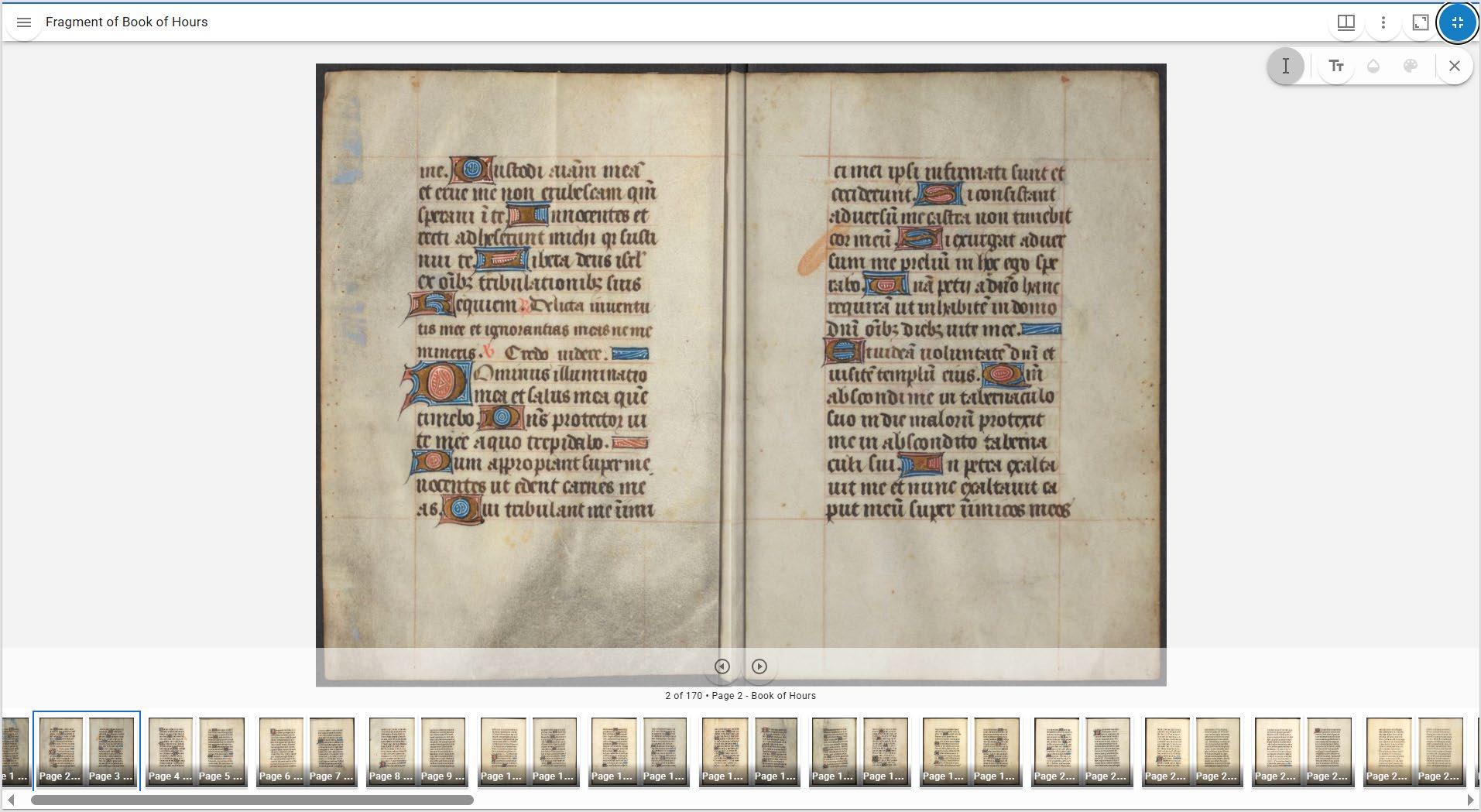Jump to the Page 6 thumbnail
The image size is (1481, 812).
coord(281,751)
